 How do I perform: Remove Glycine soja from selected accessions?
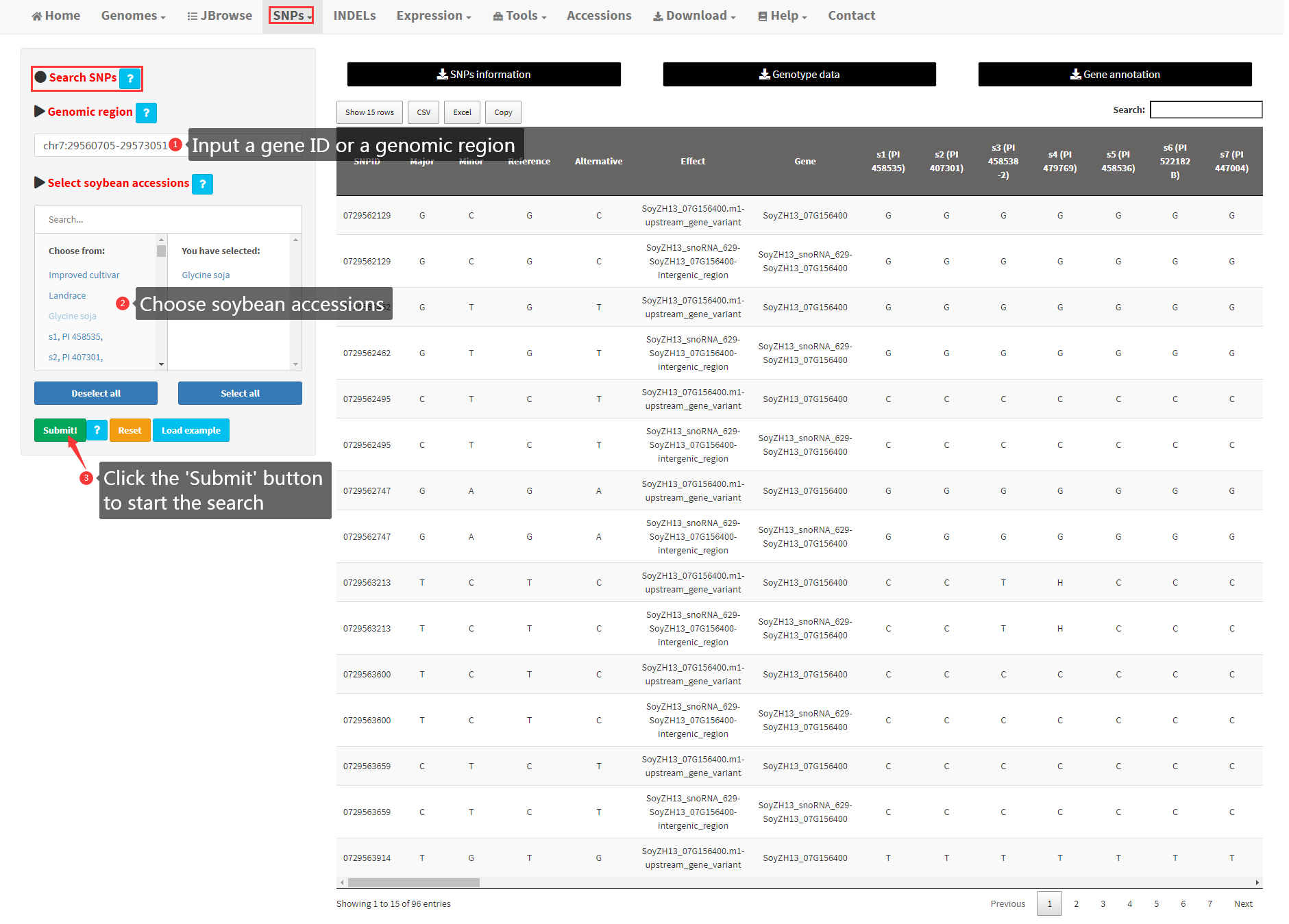coord(206,275)
